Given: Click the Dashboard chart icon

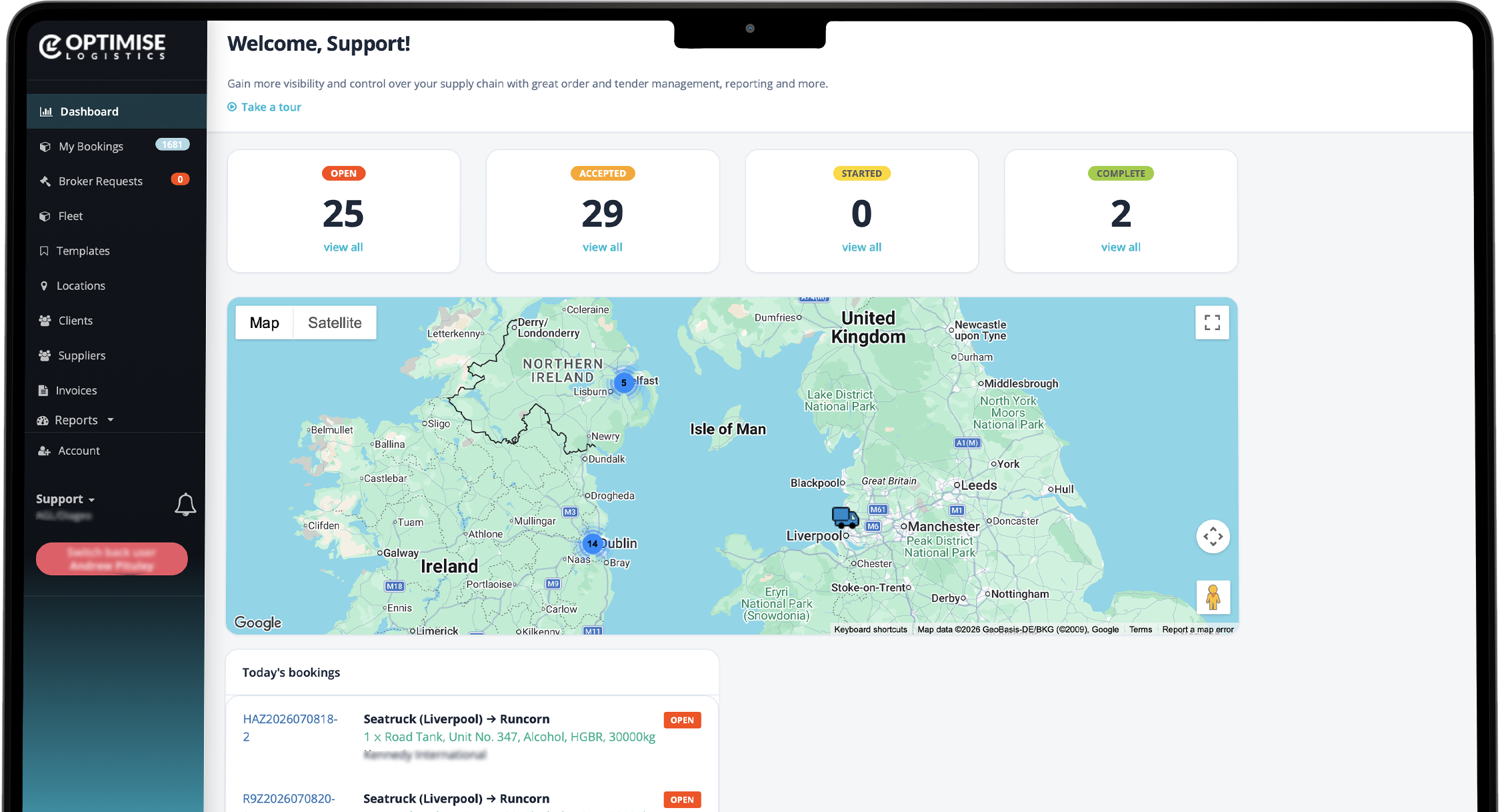Looking at the screenshot, I should pos(46,111).
